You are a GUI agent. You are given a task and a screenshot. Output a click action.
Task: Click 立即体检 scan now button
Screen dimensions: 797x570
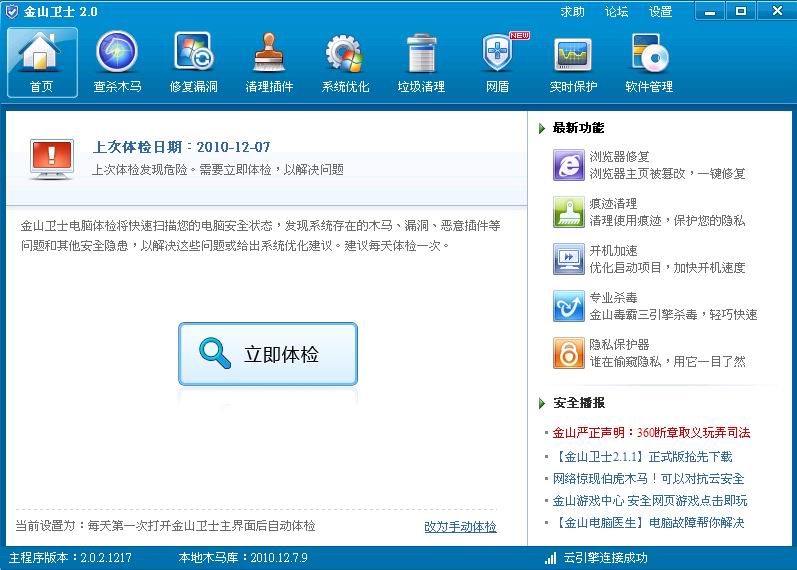268,354
